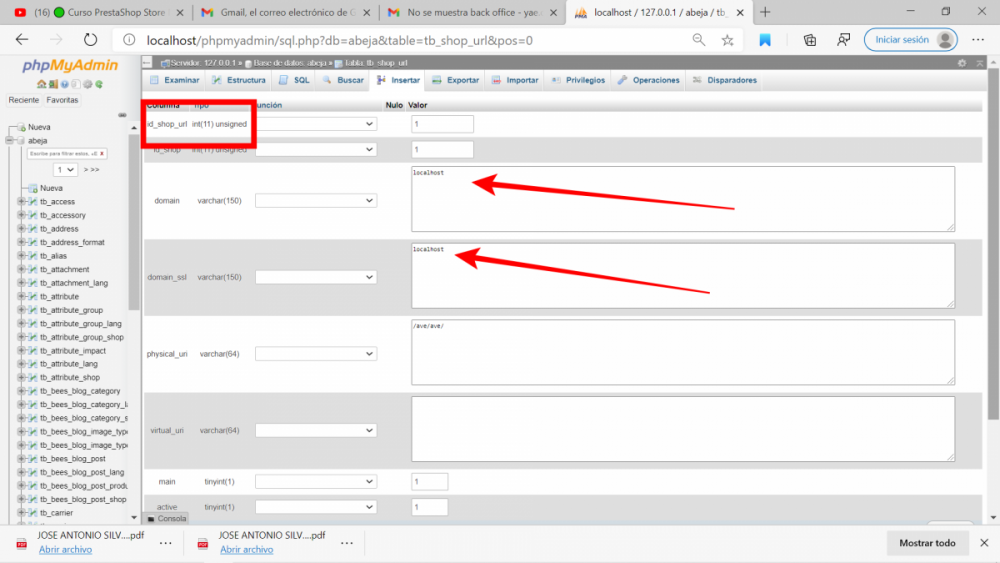
Task: Open the Exportar tab
Action: pyautogui.click(x=455, y=80)
